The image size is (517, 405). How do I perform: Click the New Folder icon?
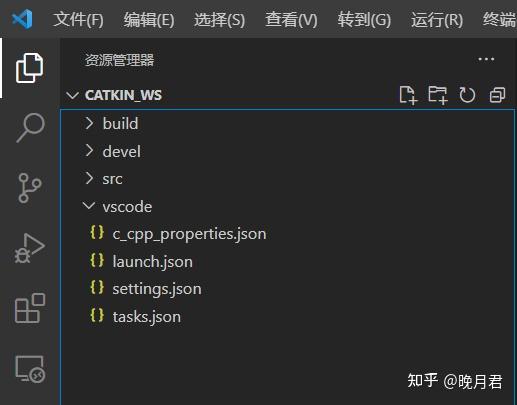[x=437, y=95]
